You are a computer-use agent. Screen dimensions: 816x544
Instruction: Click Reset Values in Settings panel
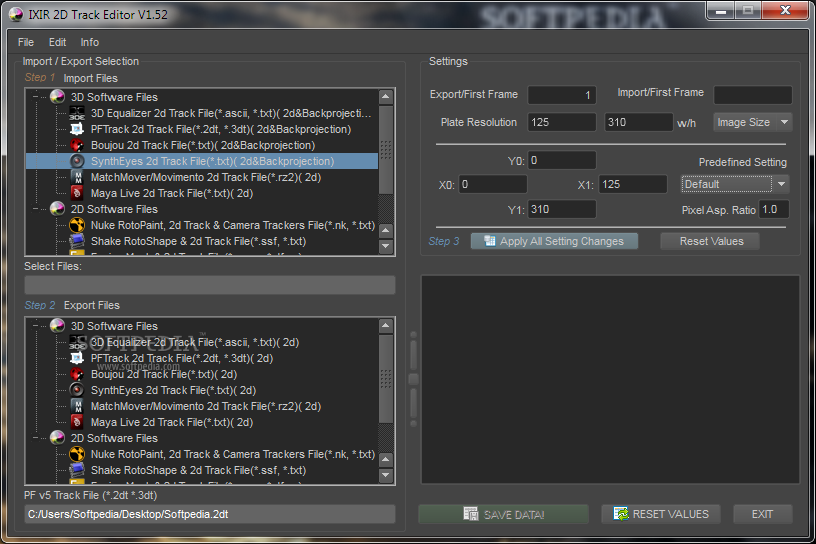click(x=710, y=241)
